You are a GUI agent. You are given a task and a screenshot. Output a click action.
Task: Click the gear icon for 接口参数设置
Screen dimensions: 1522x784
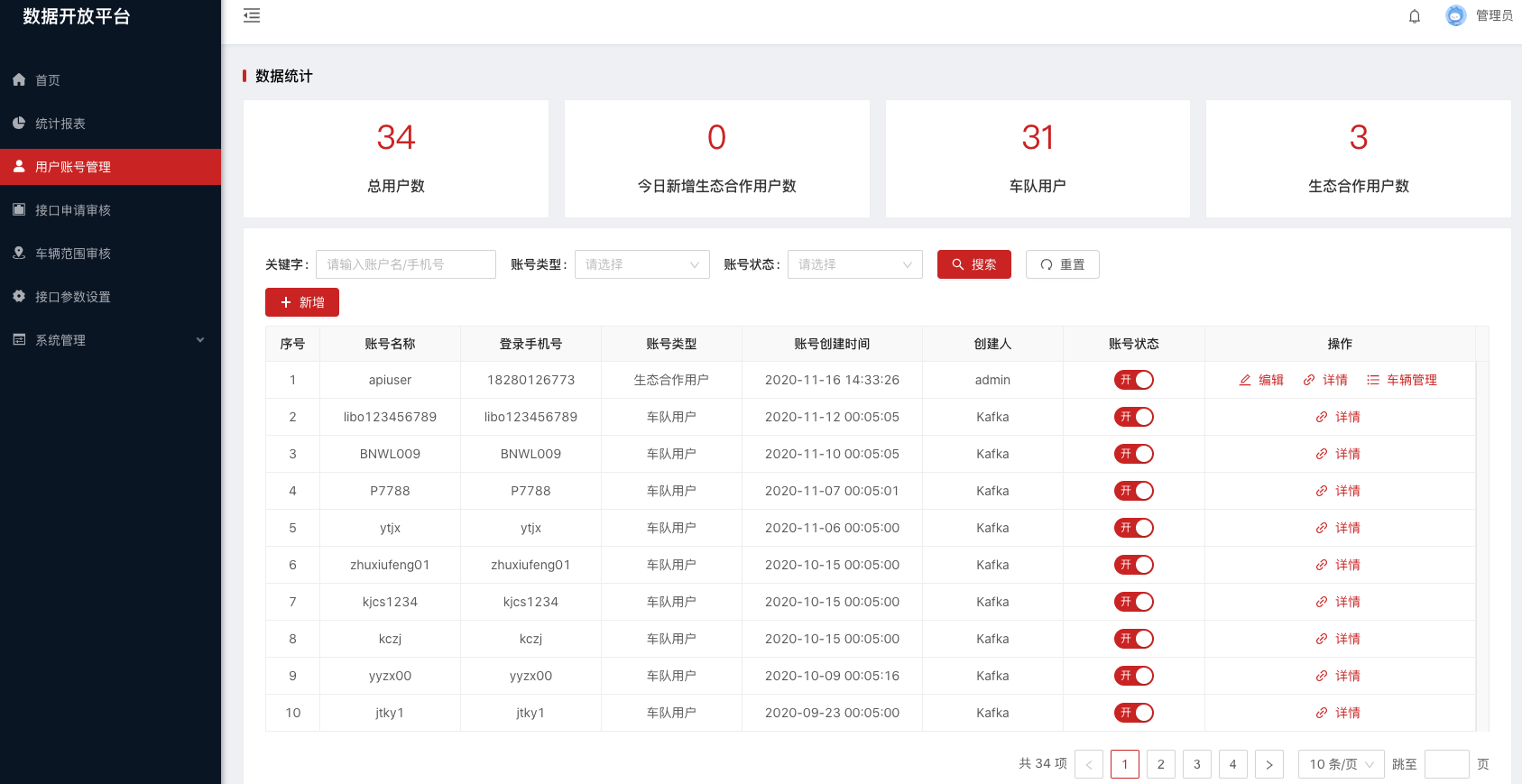point(19,297)
